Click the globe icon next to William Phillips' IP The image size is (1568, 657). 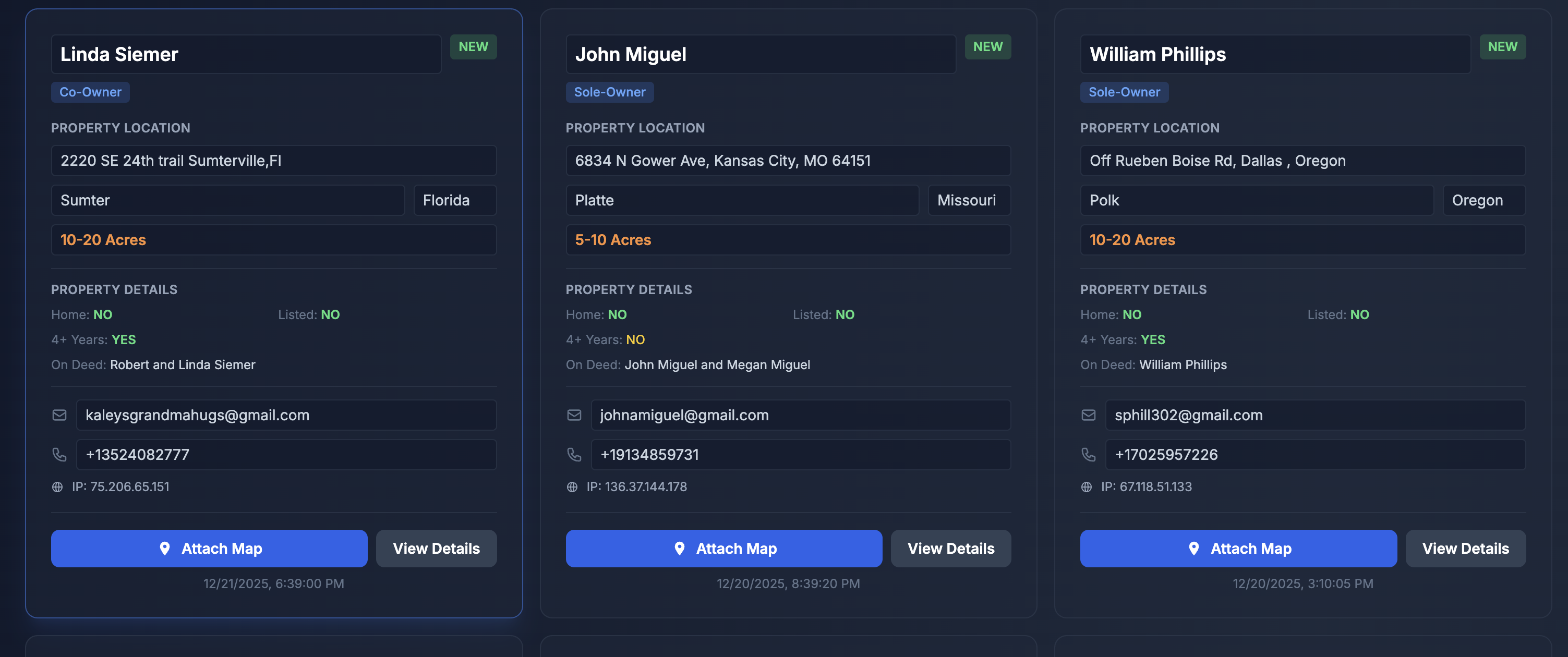(1088, 486)
